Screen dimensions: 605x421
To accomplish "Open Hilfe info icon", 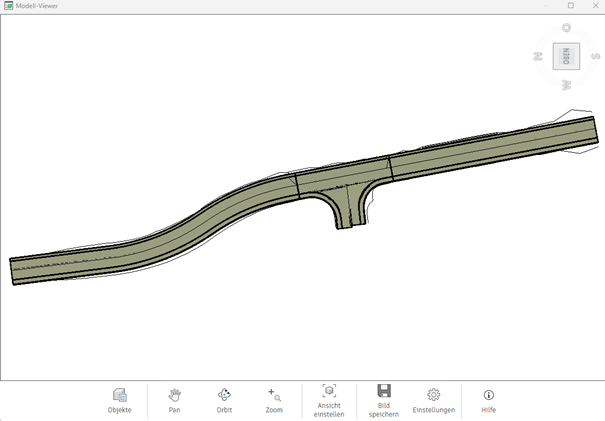I will pyautogui.click(x=488, y=400).
